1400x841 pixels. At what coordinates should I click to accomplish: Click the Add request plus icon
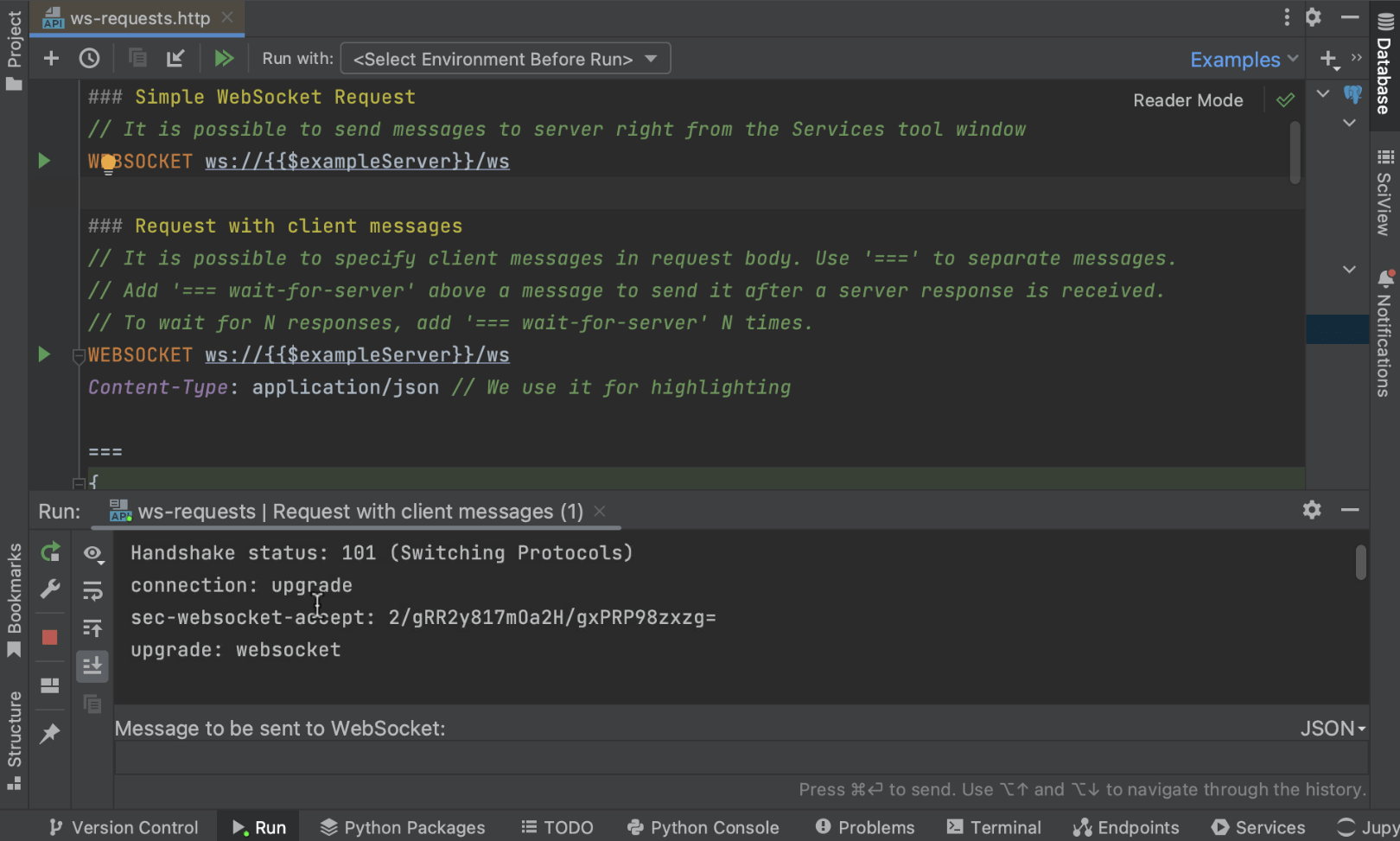click(x=51, y=59)
